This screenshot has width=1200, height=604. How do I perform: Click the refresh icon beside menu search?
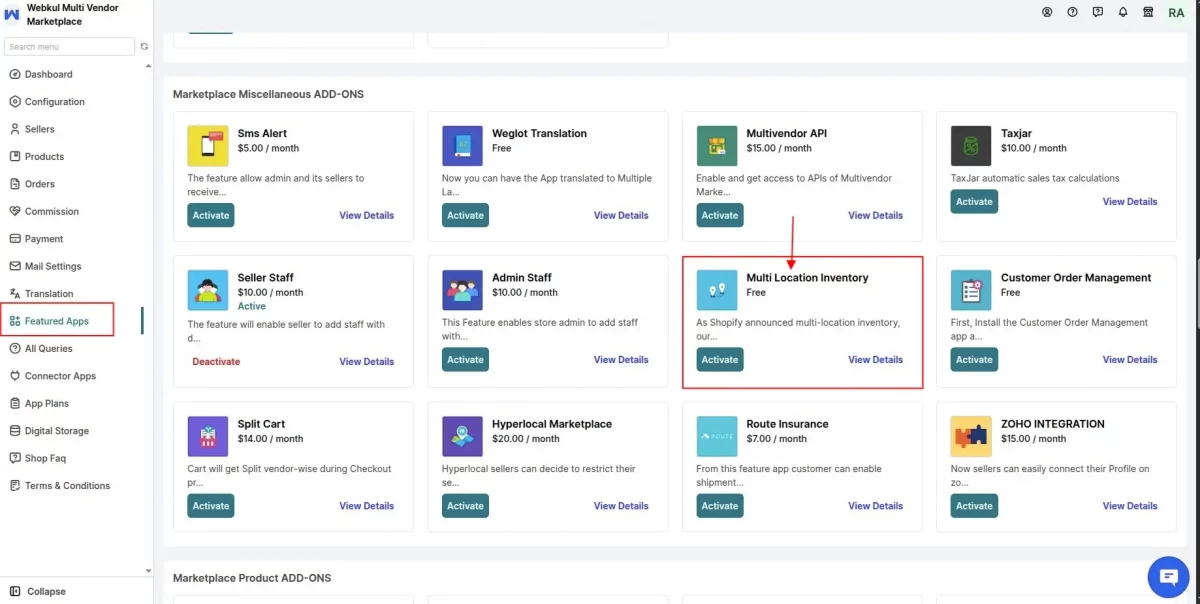pos(144,47)
